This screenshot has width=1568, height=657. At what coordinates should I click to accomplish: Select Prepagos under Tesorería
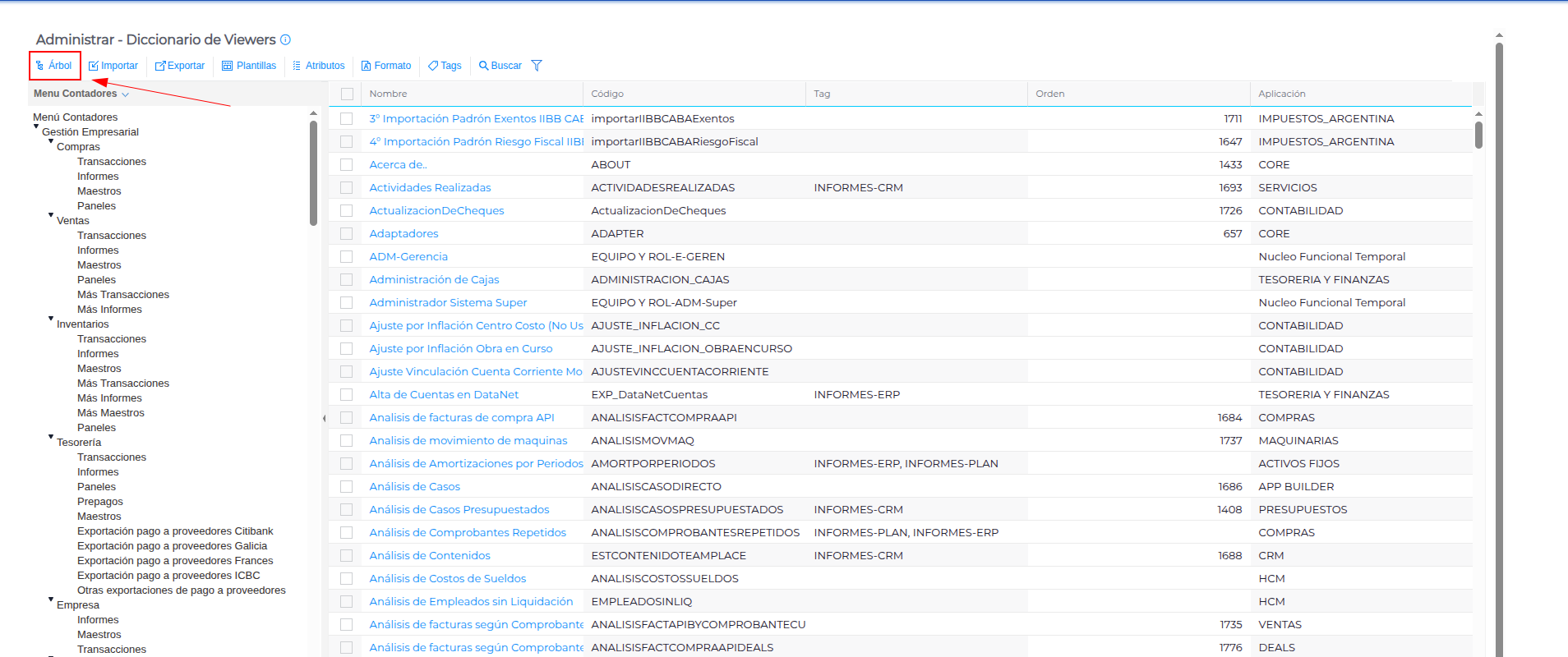(x=100, y=502)
